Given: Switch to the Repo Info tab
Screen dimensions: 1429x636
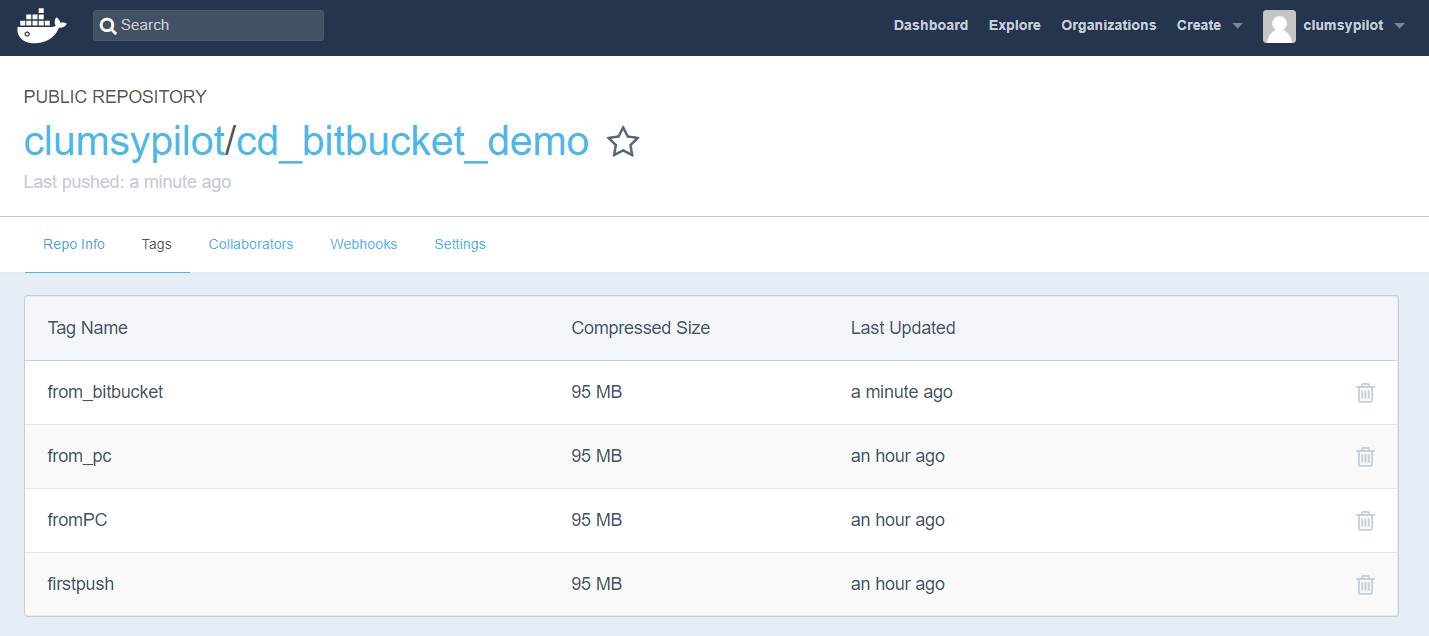Looking at the screenshot, I should coord(73,244).
